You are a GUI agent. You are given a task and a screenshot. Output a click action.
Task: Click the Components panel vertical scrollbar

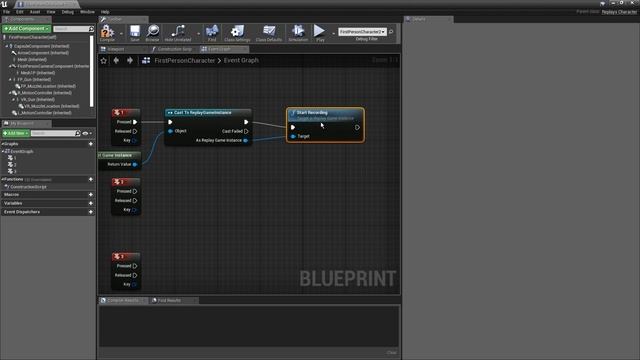click(x=91, y=71)
